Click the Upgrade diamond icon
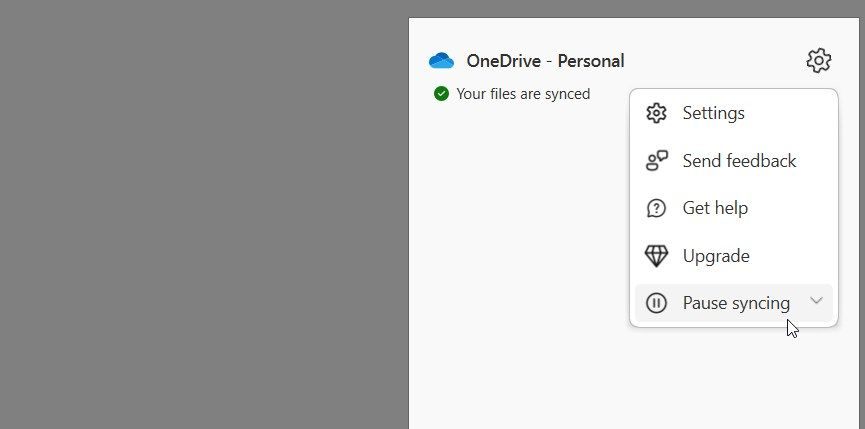This screenshot has width=865, height=429. (x=656, y=256)
